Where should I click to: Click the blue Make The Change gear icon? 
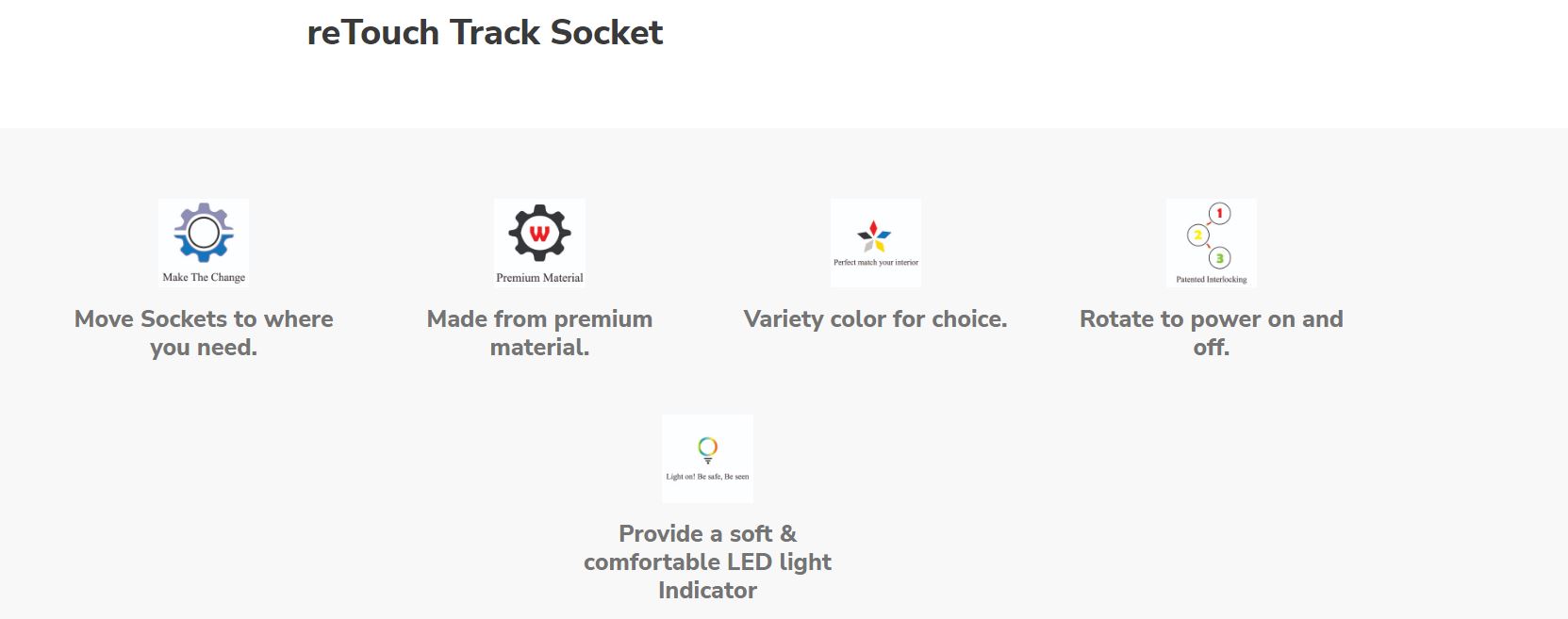pos(204,232)
